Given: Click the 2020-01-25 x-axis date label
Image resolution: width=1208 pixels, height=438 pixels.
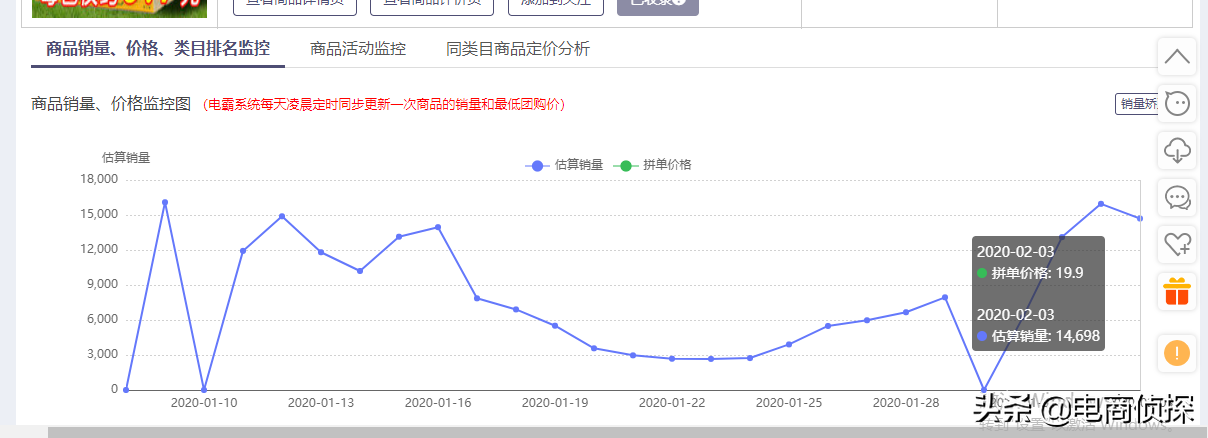Looking at the screenshot, I should (x=789, y=403).
